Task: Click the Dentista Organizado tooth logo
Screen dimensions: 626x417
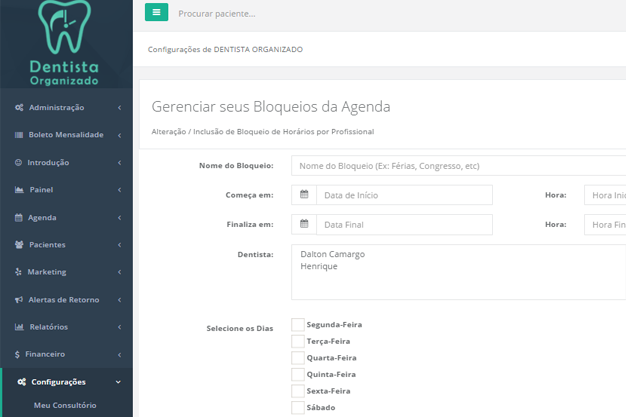Action: click(x=64, y=43)
